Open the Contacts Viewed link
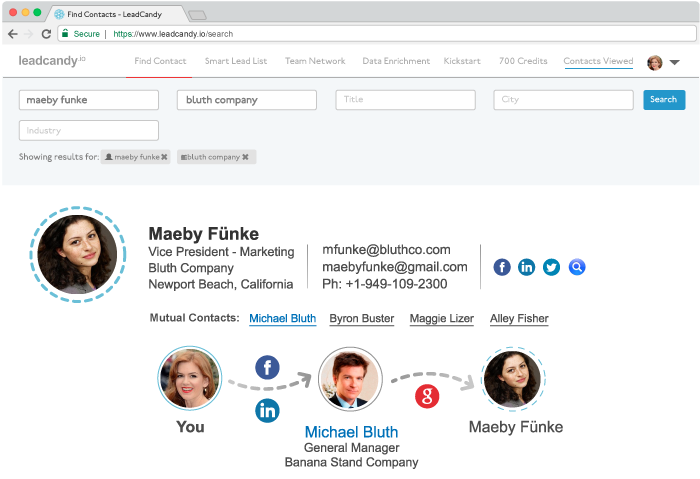This screenshot has height=479, width=700. (x=598, y=61)
